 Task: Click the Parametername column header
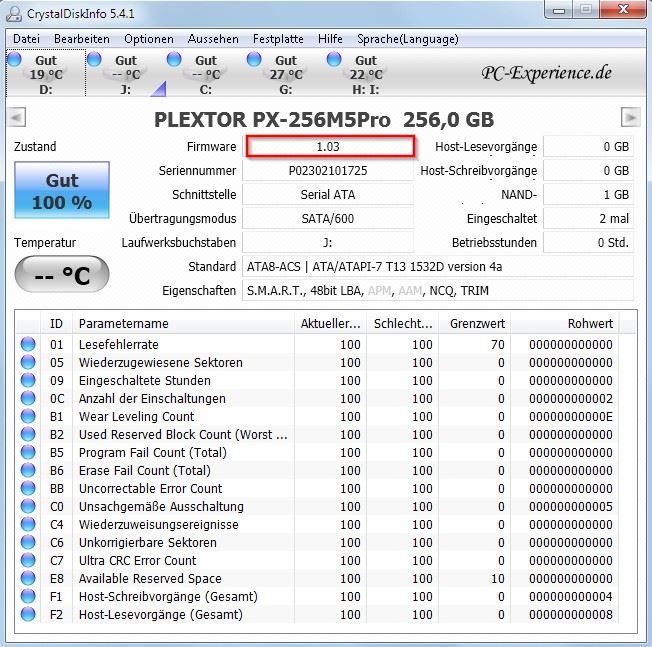tap(183, 324)
